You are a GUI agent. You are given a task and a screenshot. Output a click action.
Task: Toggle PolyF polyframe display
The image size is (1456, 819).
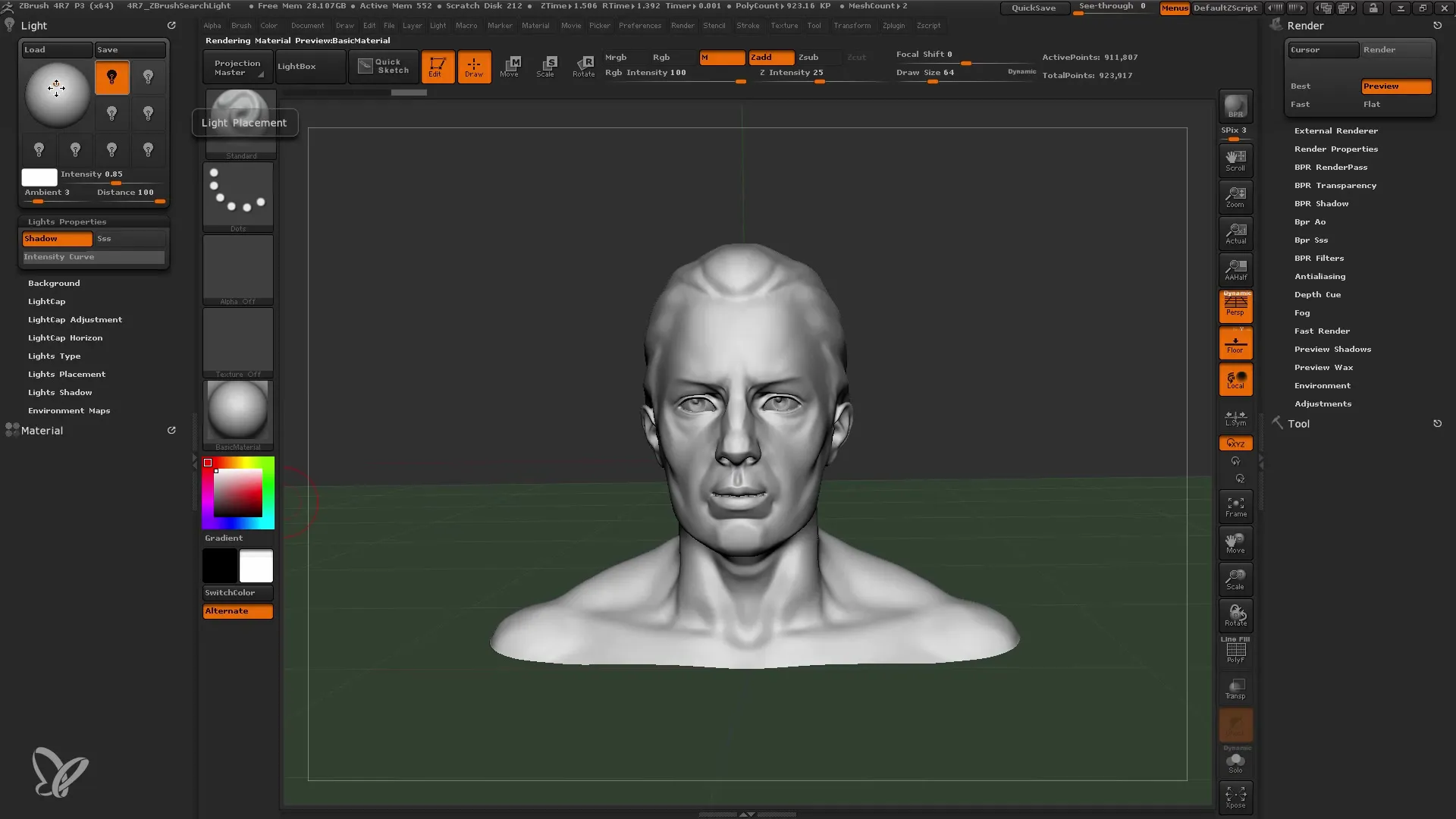click(1235, 651)
